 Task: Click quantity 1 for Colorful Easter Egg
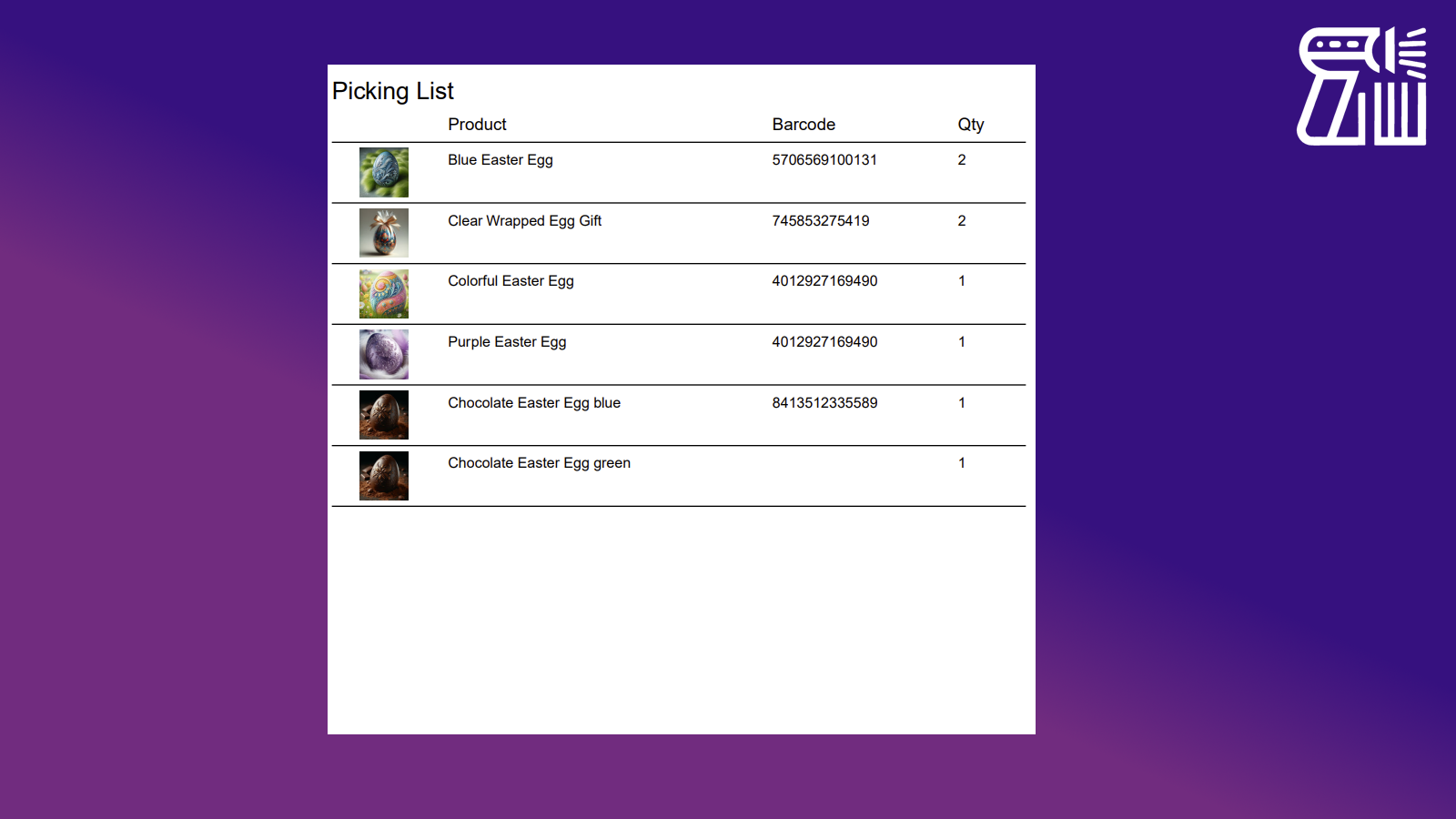point(962,281)
